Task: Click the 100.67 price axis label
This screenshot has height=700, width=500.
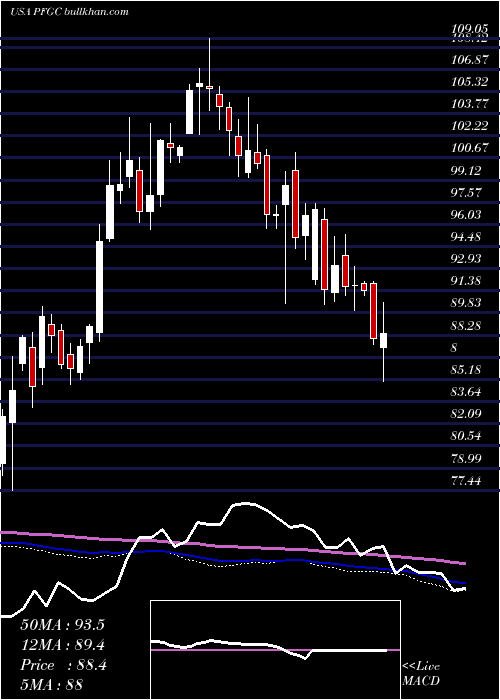Action: 470,148
